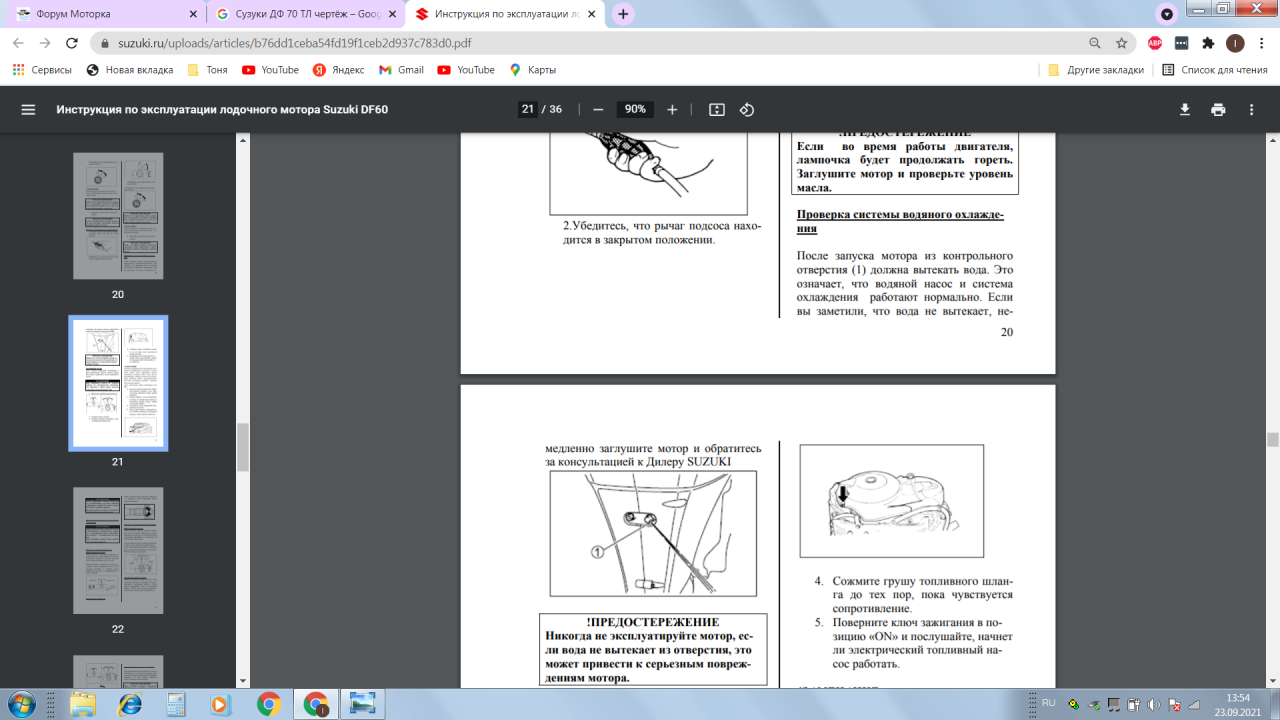Zoom out the PDF with minus button

point(598,110)
